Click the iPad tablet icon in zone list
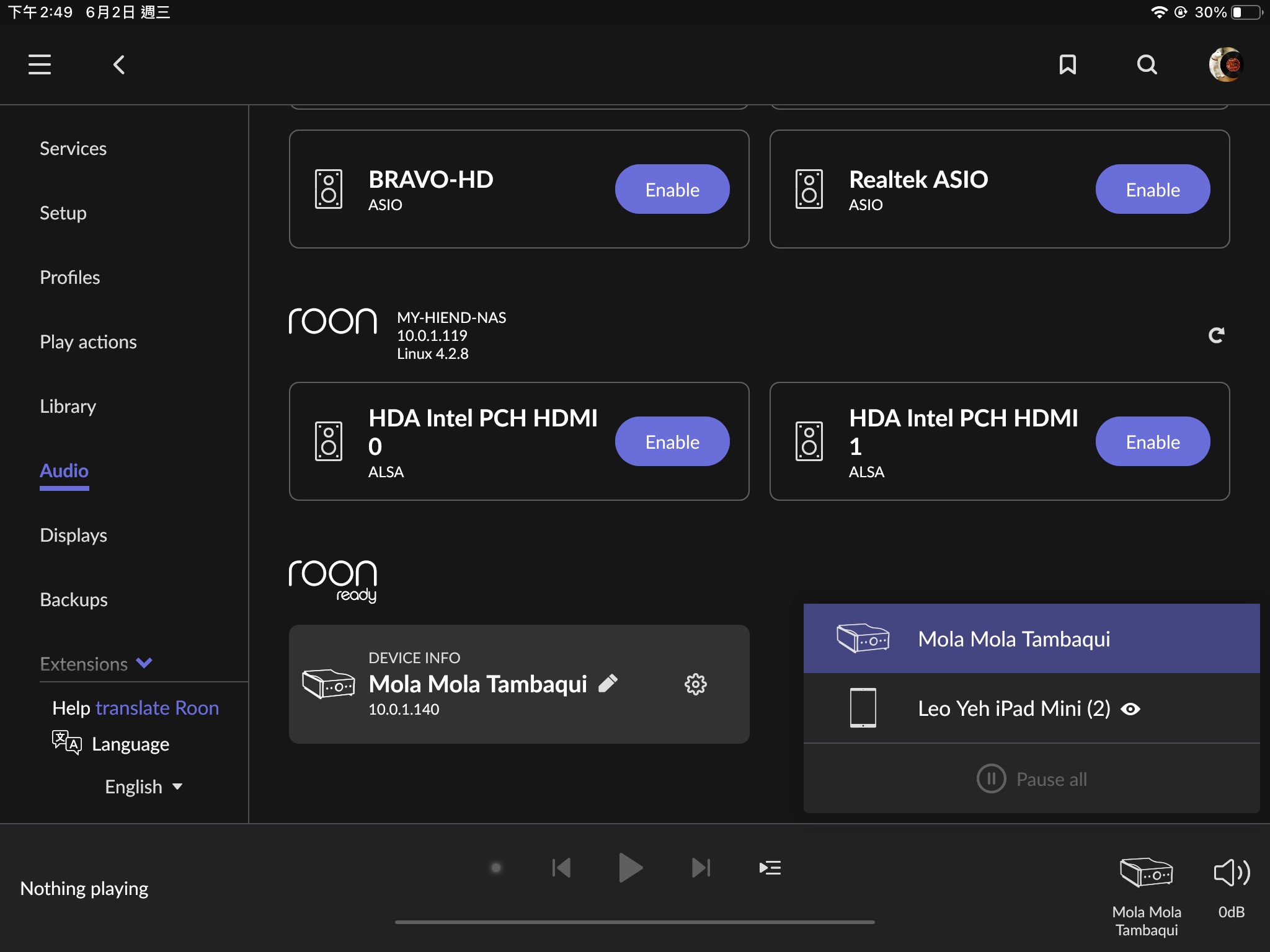Image resolution: width=1270 pixels, height=952 pixels. [863, 708]
